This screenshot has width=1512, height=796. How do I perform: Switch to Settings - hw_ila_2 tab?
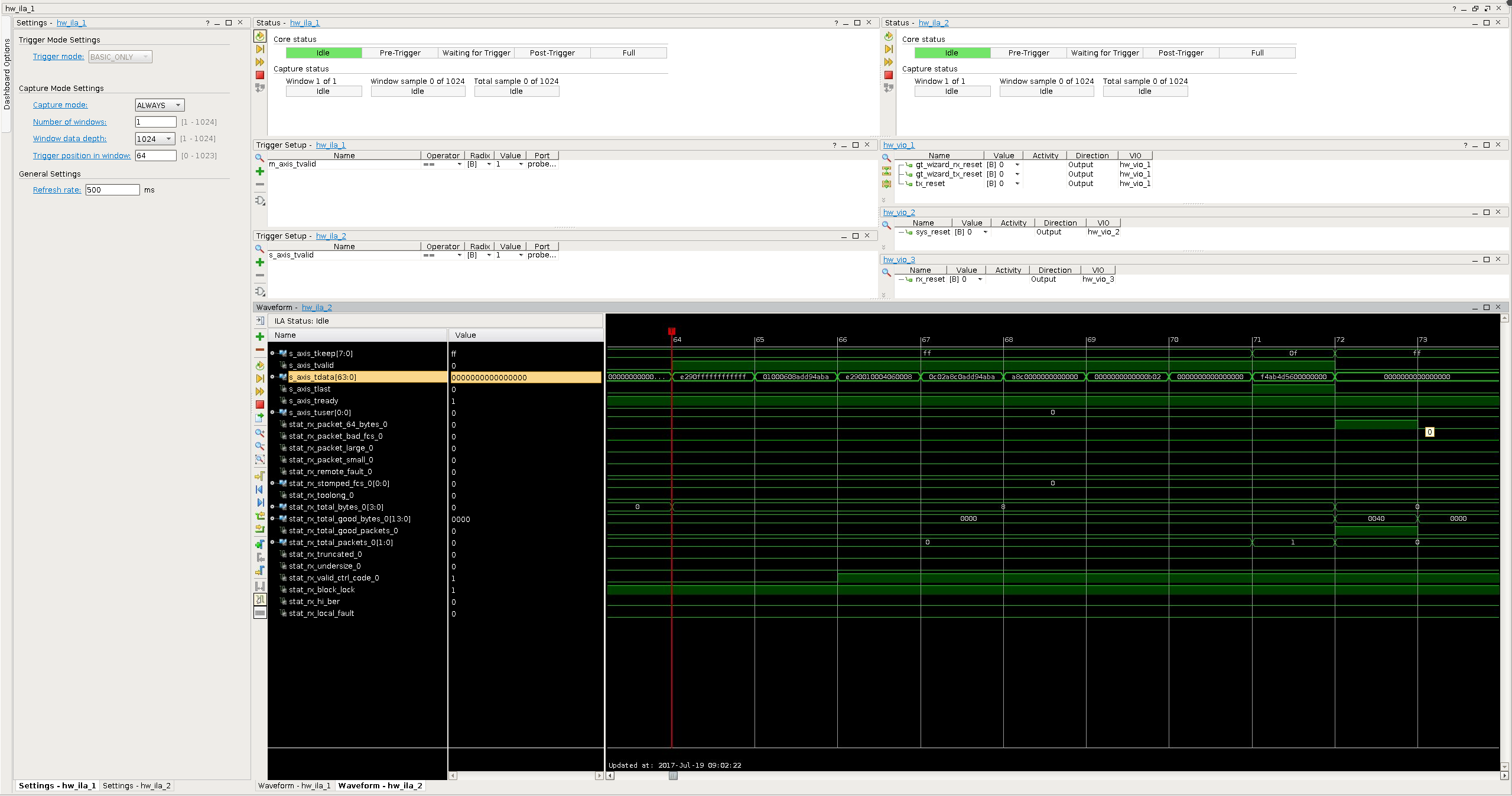click(136, 785)
